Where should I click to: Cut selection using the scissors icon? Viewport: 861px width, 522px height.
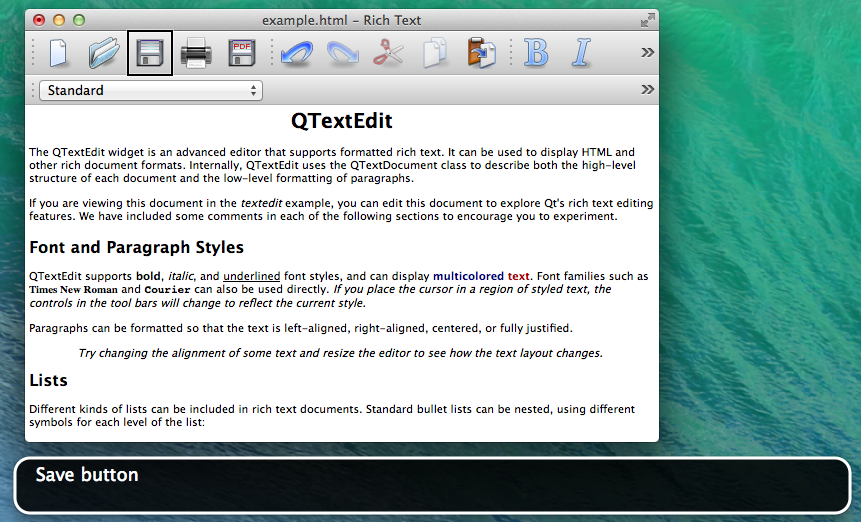tap(388, 53)
